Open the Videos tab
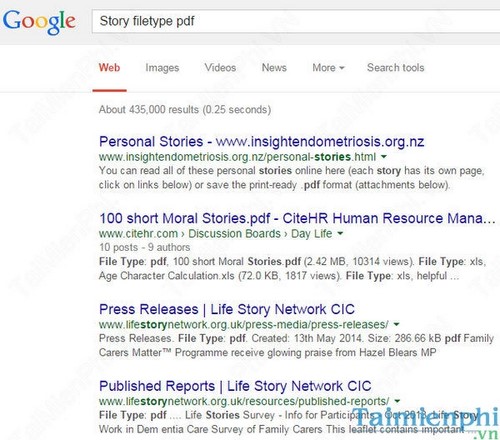Screen dimensions: 500x440 point(220,68)
